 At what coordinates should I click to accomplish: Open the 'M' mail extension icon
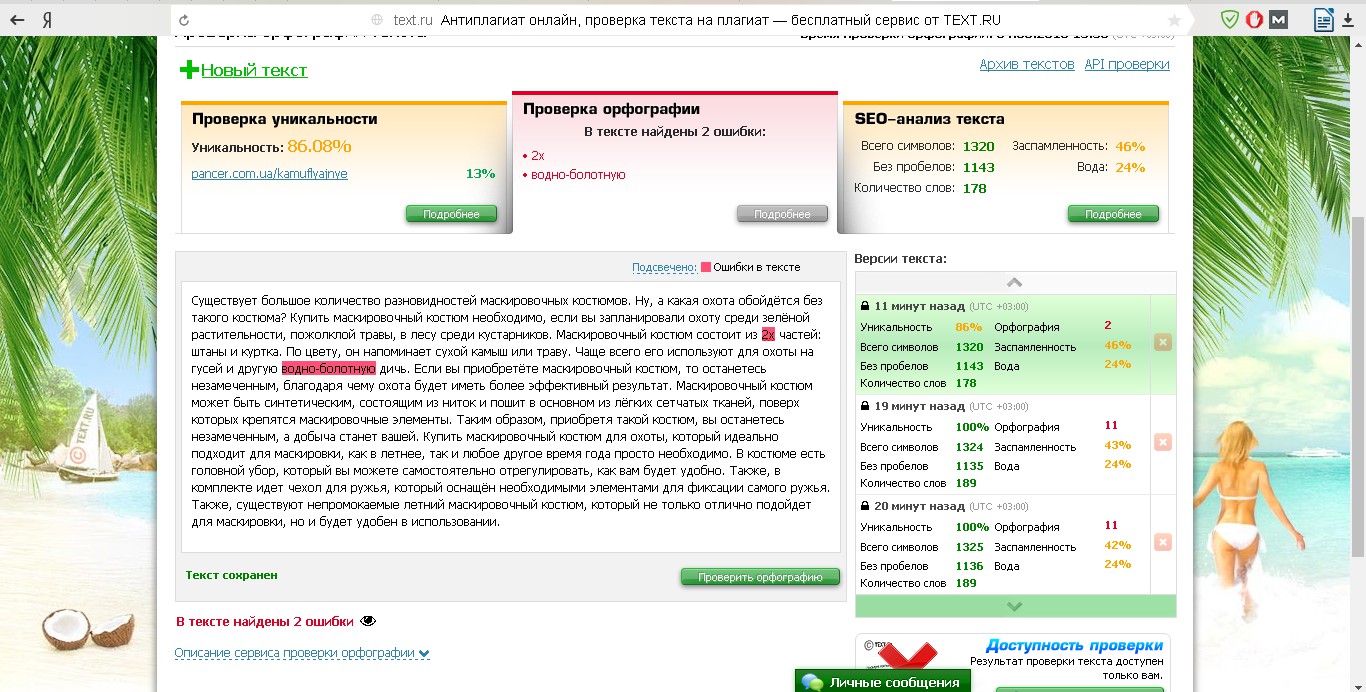[1278, 19]
